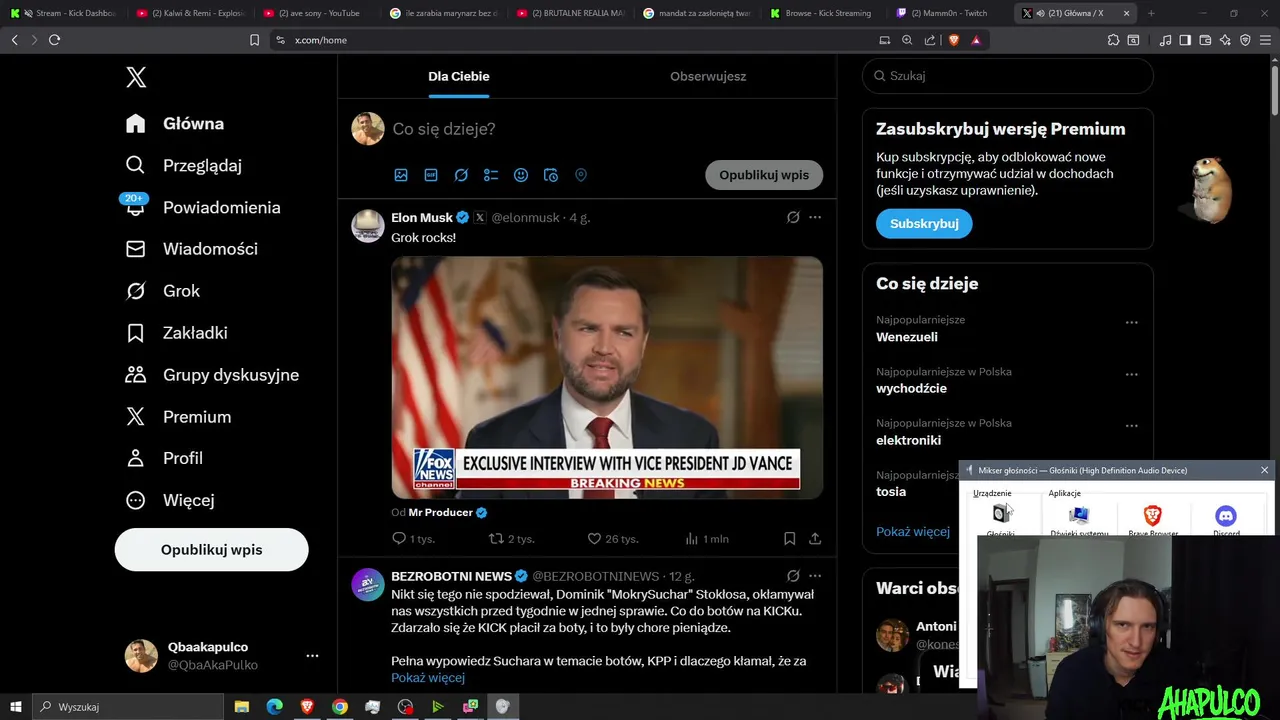Open the tosia trending topic
The image size is (1280, 720).
[x=891, y=492]
